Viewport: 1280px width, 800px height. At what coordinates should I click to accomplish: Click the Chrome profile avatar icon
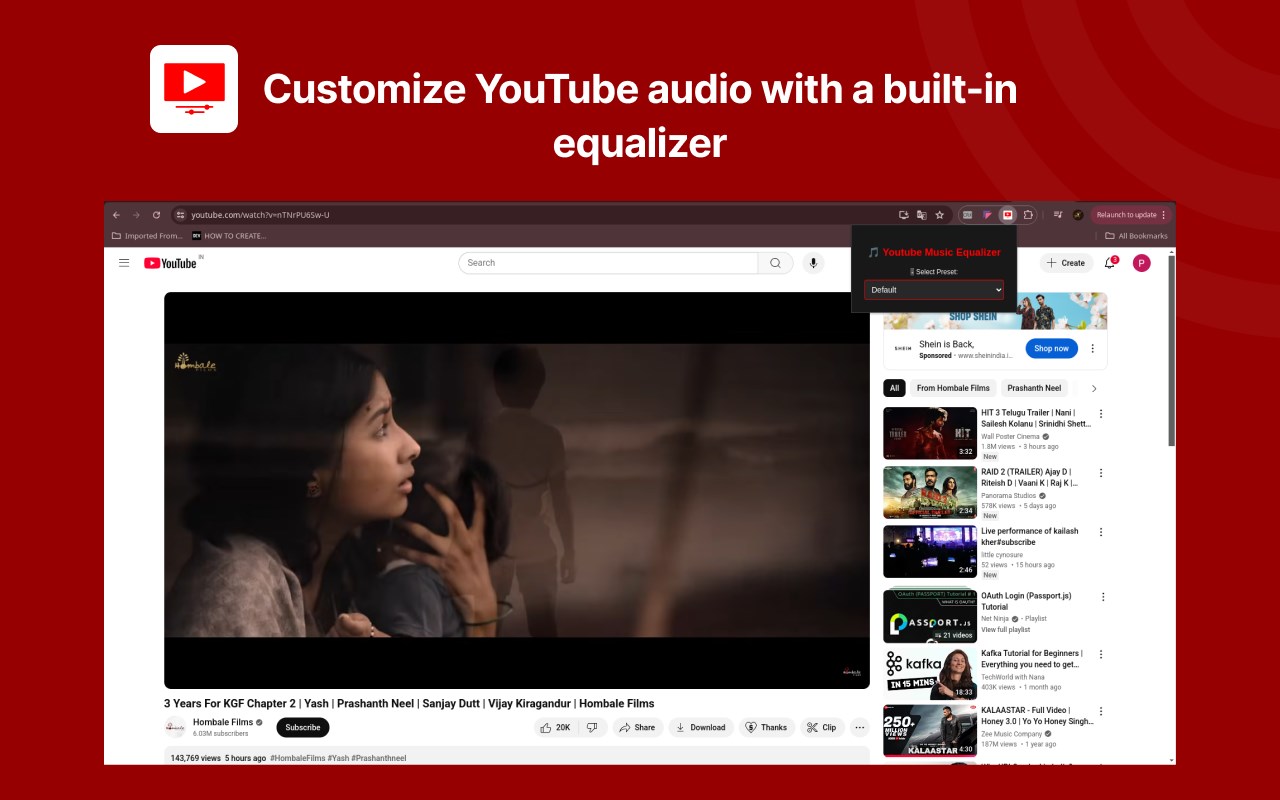(1078, 215)
